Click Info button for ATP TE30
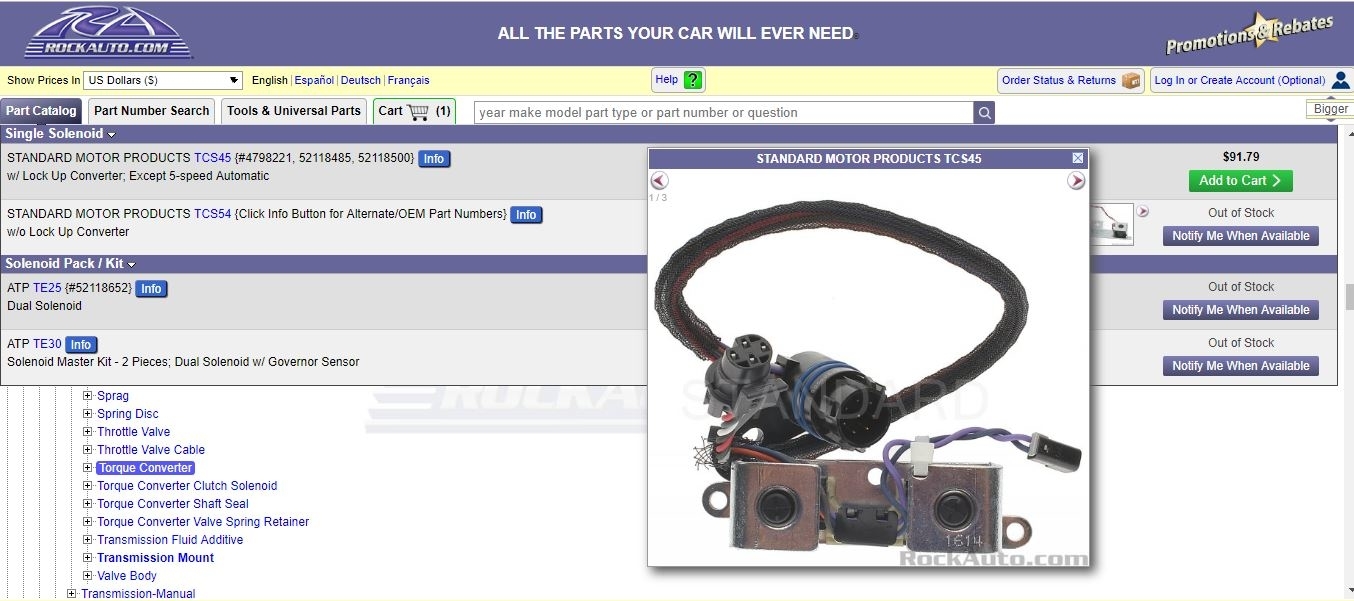Viewport: 1354px width, 601px height. [81, 344]
